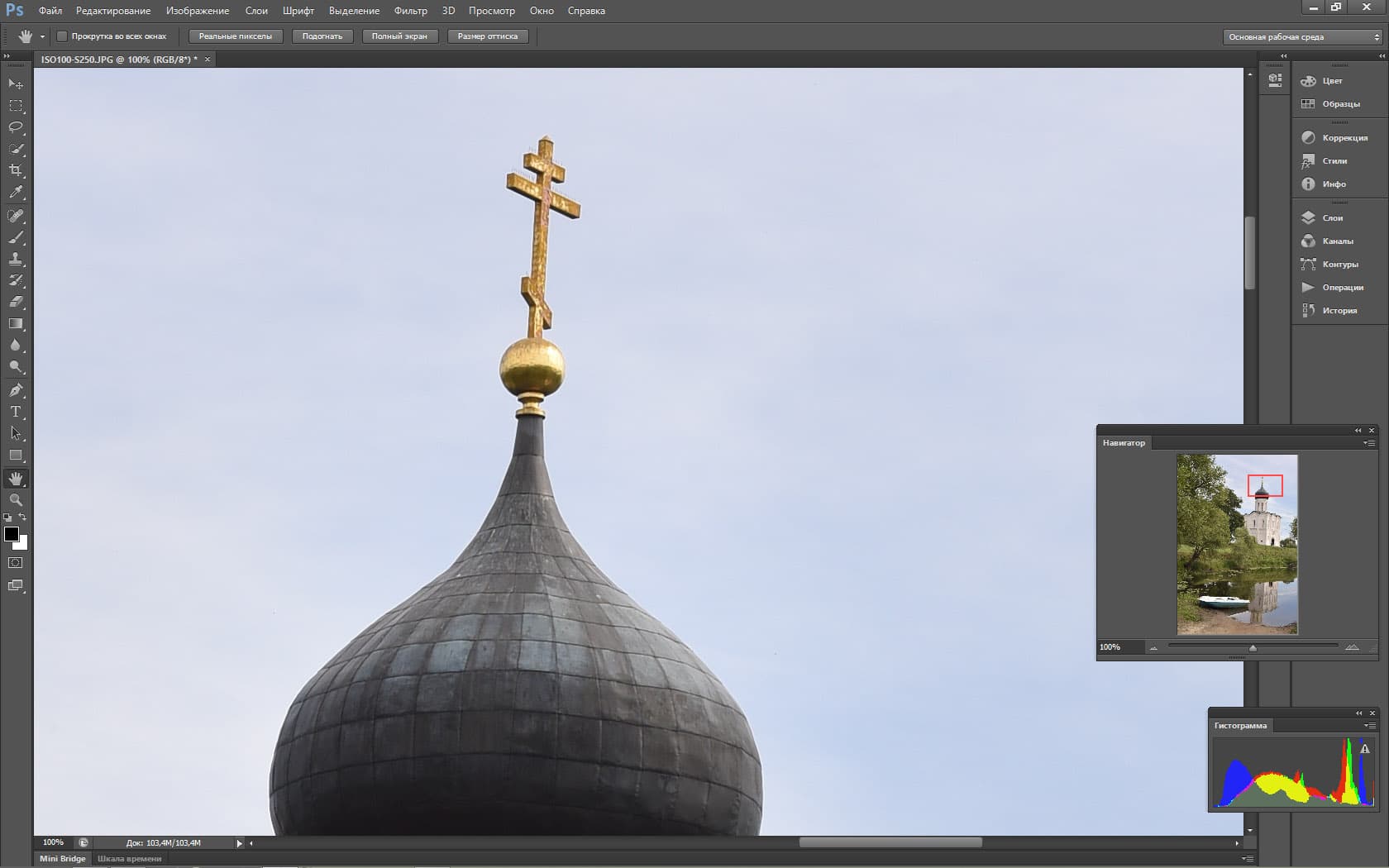
Task: Click the 'Размер оттиска' button
Action: coord(488,36)
